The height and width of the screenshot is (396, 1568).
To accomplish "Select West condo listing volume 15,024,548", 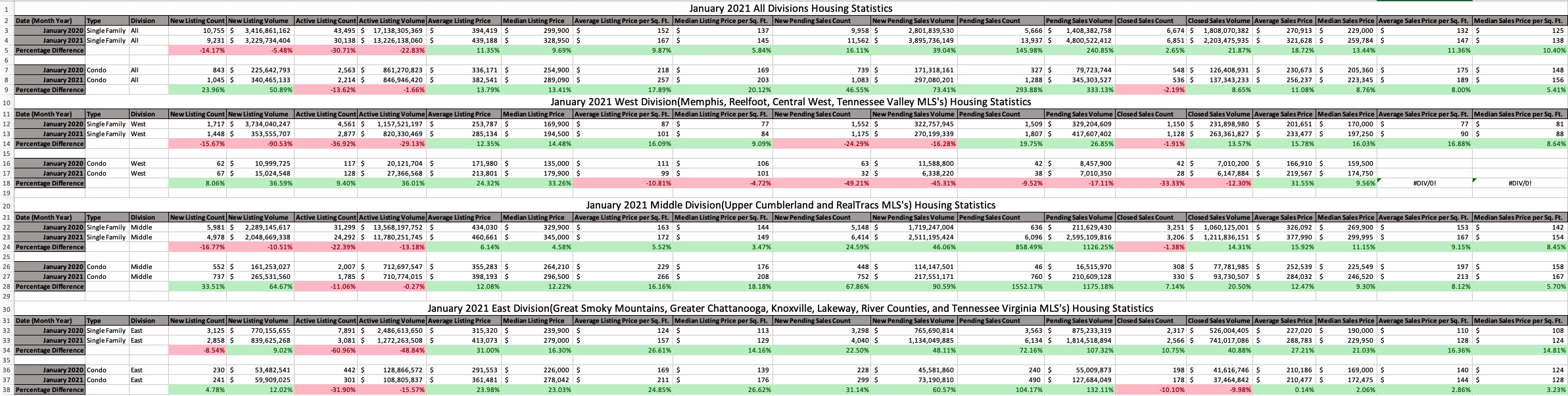I will [x=260, y=174].
